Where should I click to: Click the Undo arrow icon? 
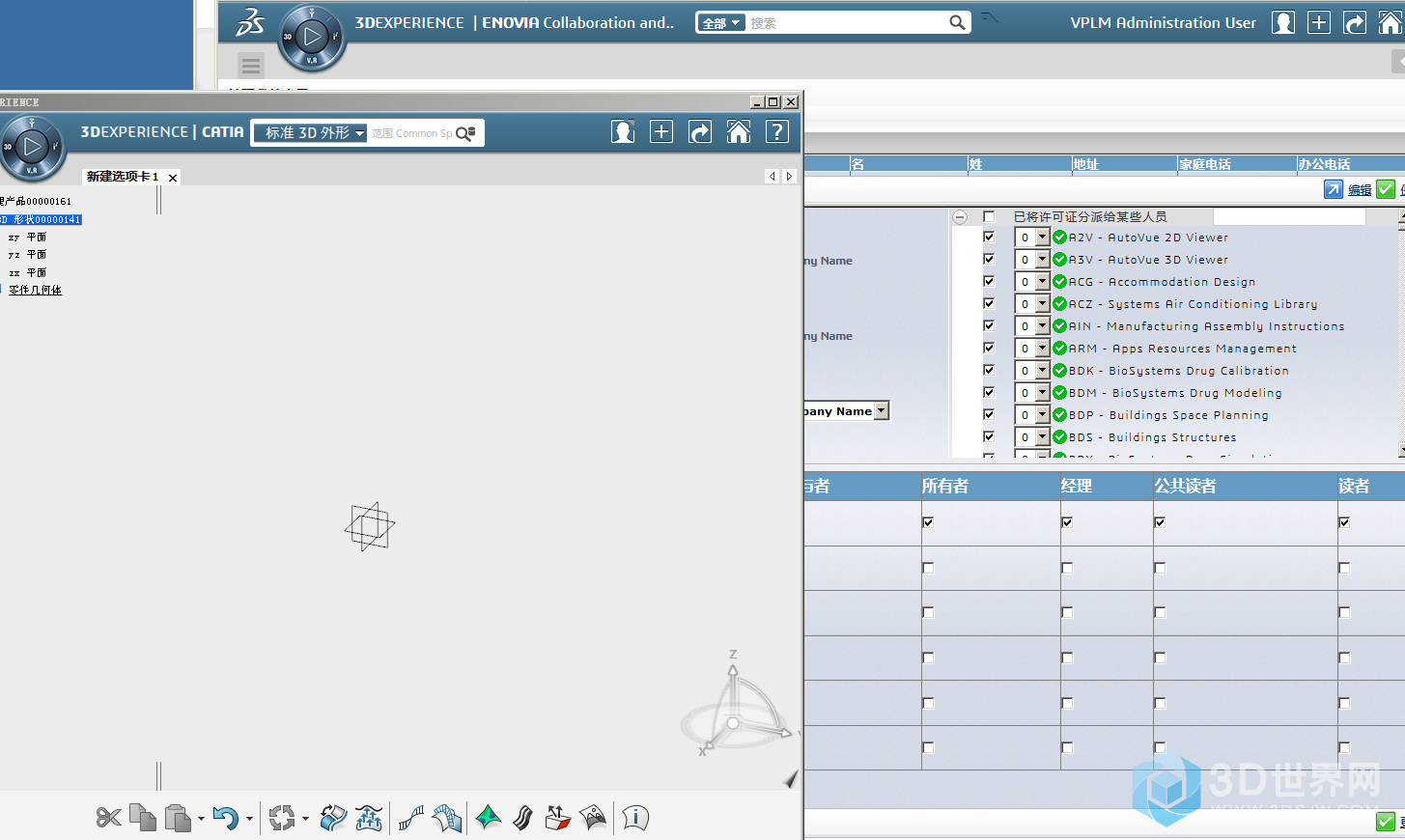[226, 819]
